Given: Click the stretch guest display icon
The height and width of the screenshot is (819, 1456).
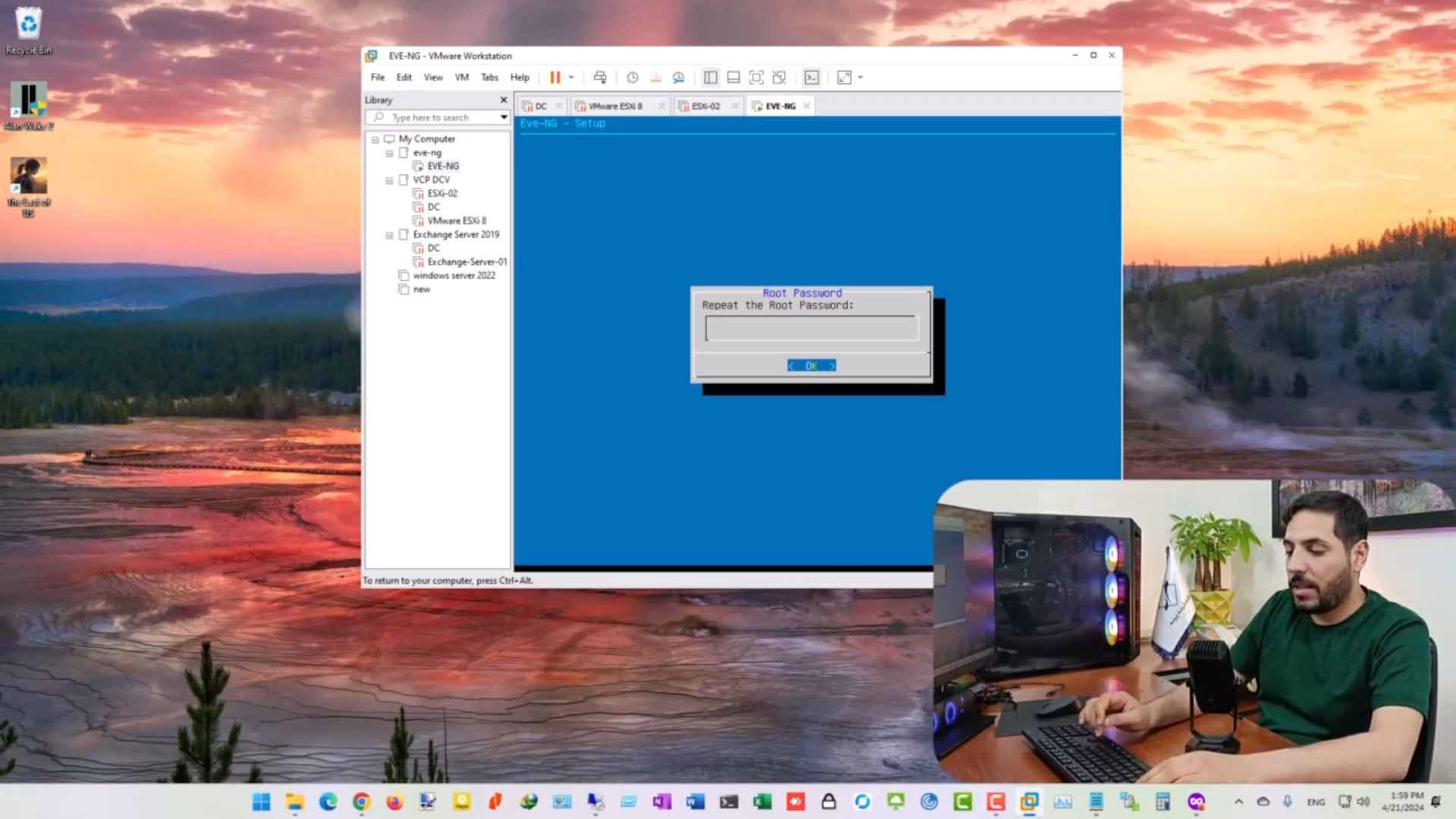Looking at the screenshot, I should [x=844, y=77].
